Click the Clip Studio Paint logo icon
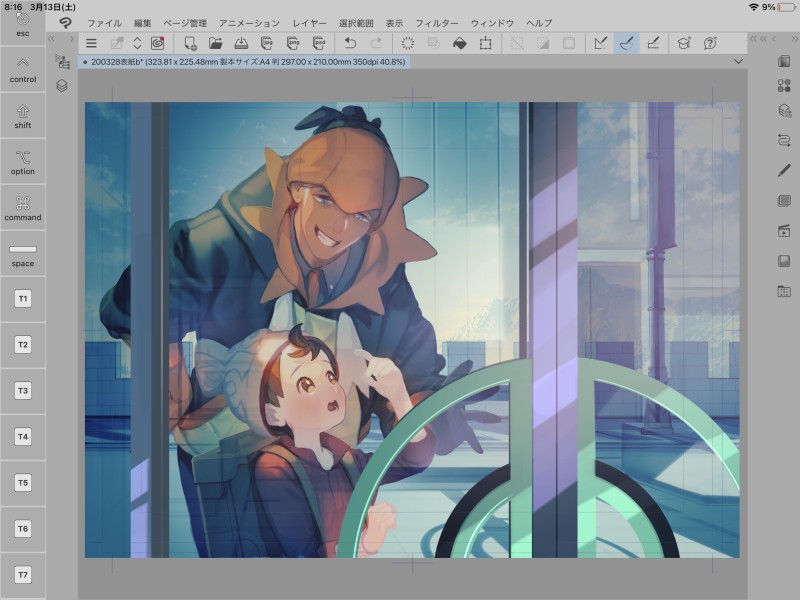 65,23
